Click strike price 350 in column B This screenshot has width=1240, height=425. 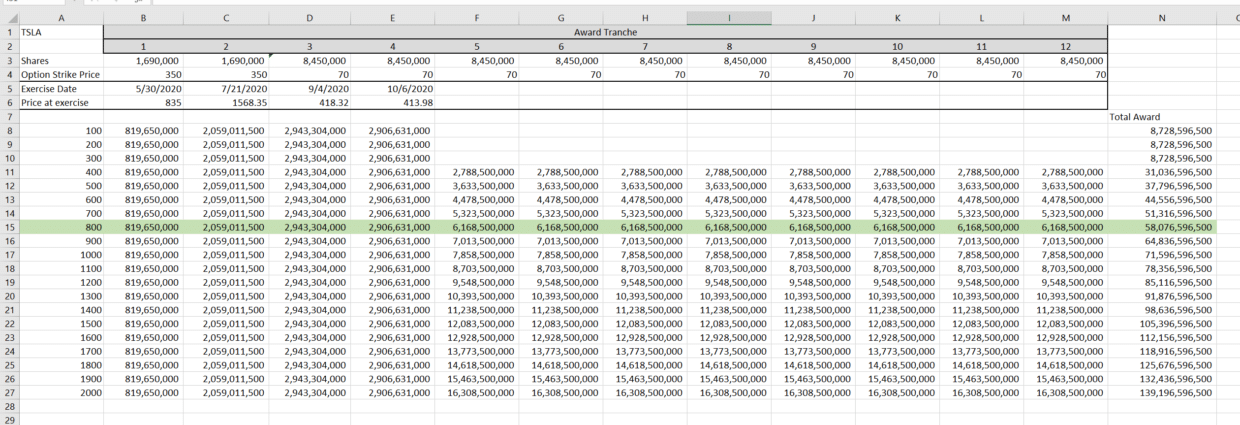143,74
